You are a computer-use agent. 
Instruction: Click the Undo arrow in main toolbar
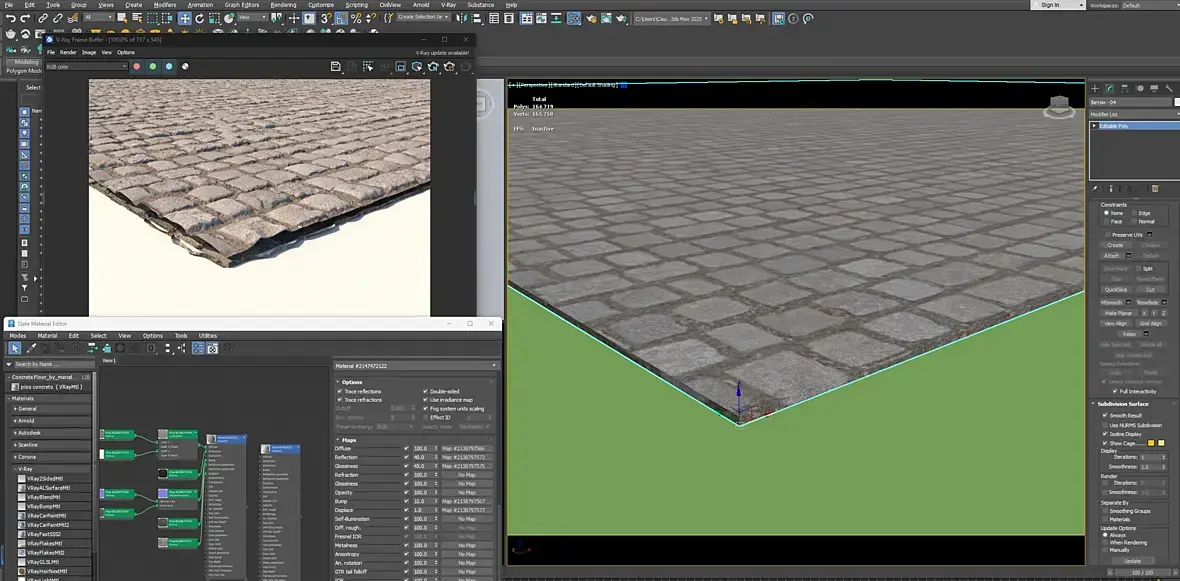click(10, 18)
